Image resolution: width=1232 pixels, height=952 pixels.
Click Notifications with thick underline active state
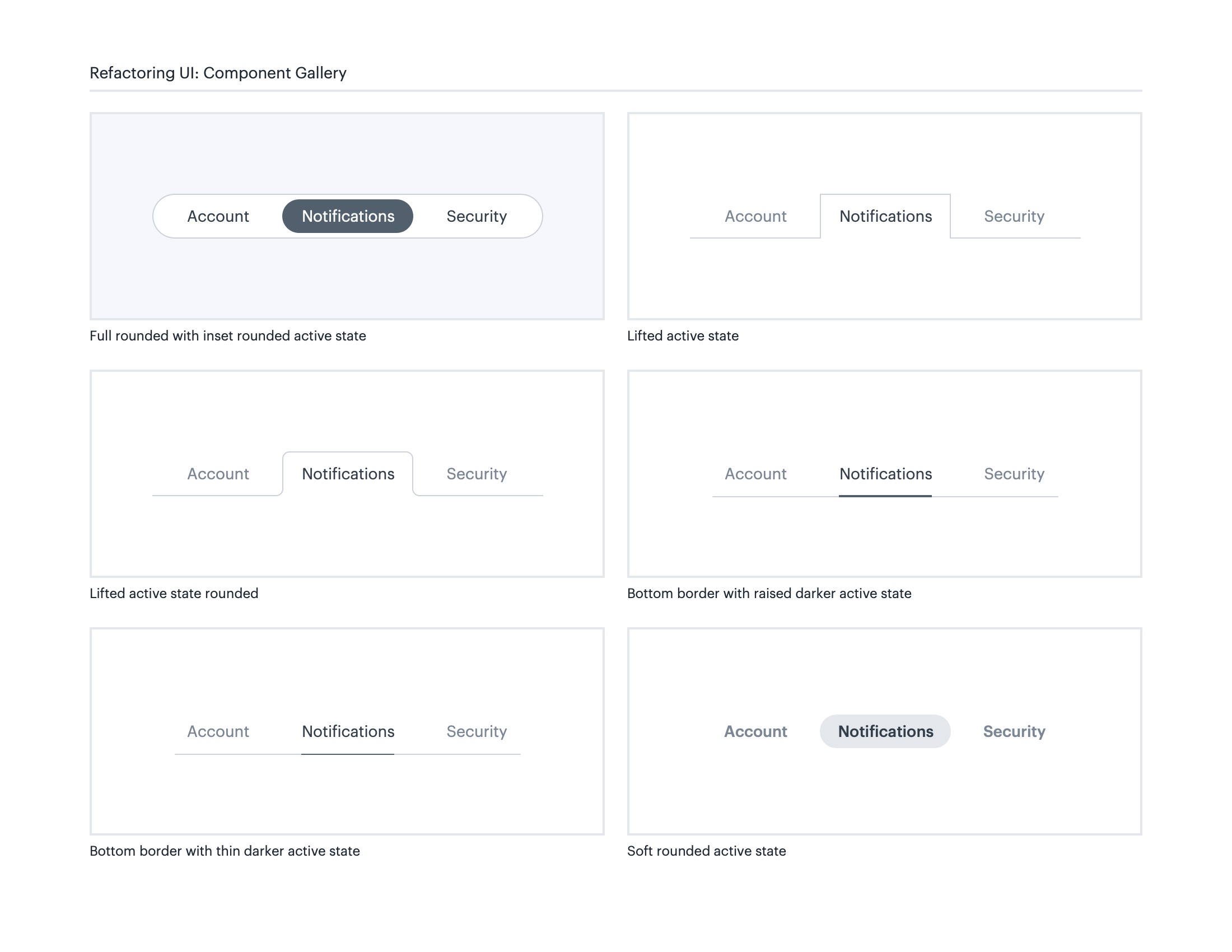pyautogui.click(x=885, y=474)
